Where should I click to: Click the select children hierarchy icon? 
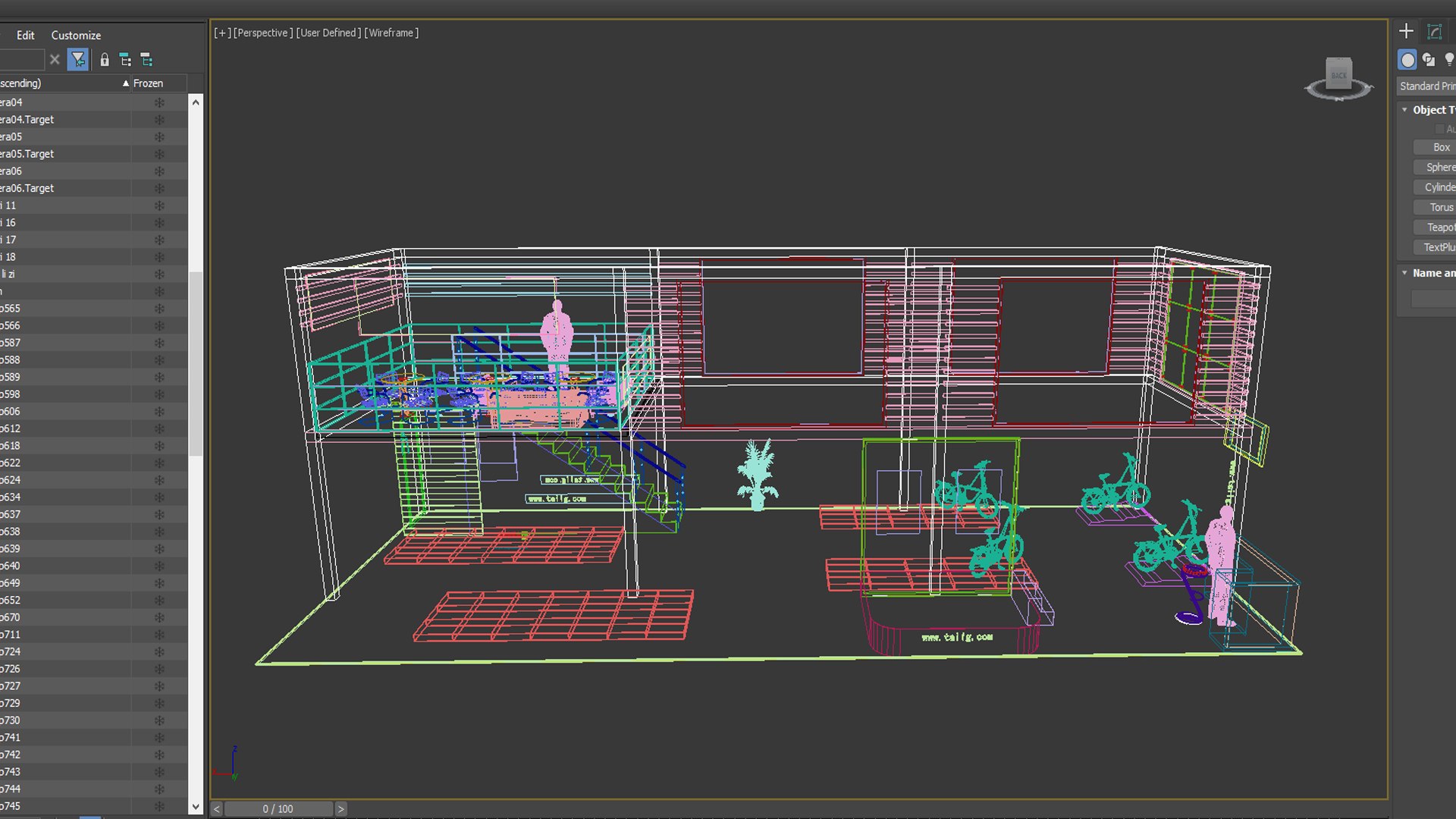126,59
